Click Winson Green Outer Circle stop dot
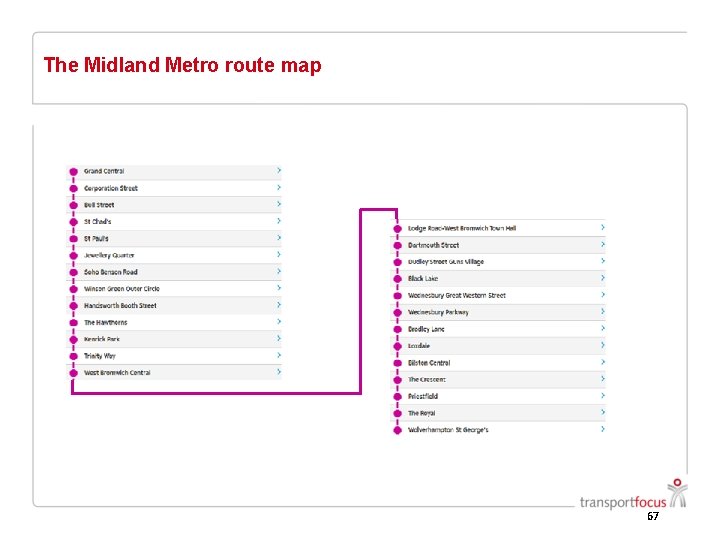The image size is (720, 540). [x=73, y=289]
